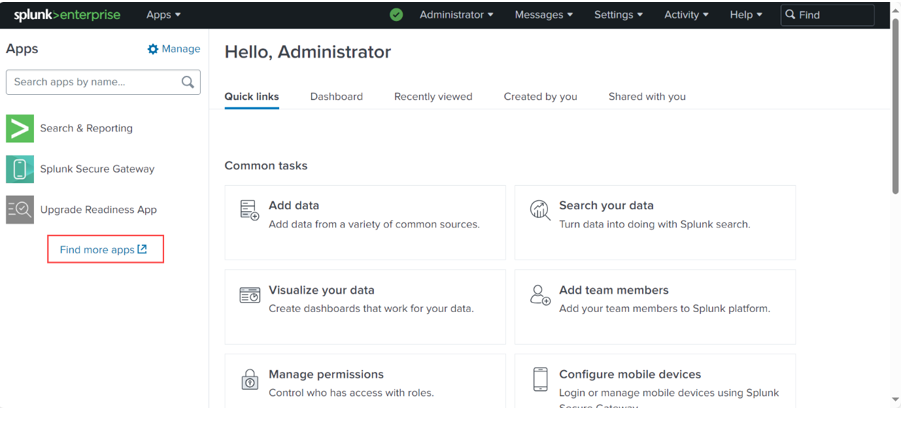
Task: Follow the Find more apps link
Action: (x=104, y=250)
